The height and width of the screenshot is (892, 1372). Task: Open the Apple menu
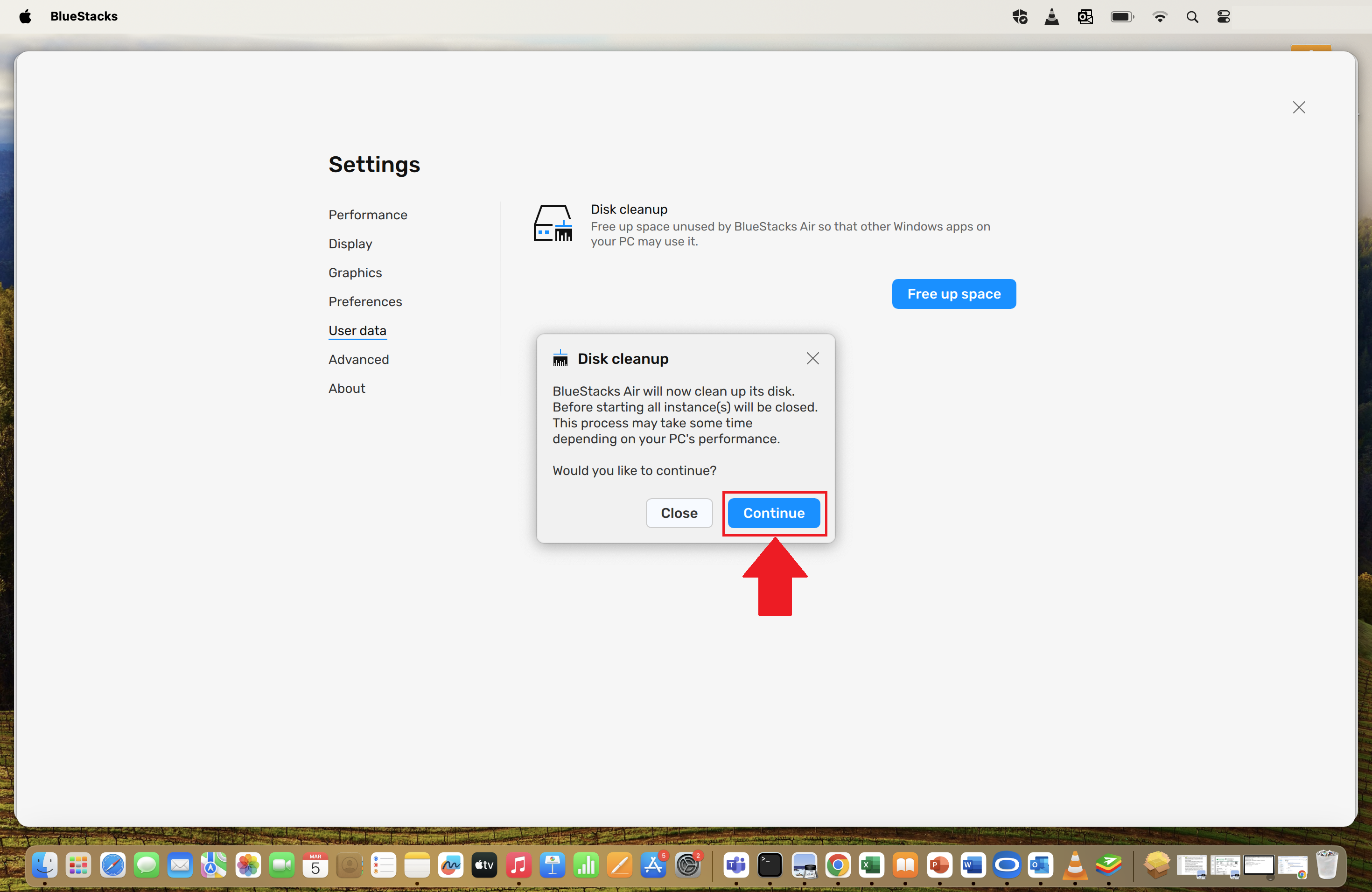pos(25,16)
